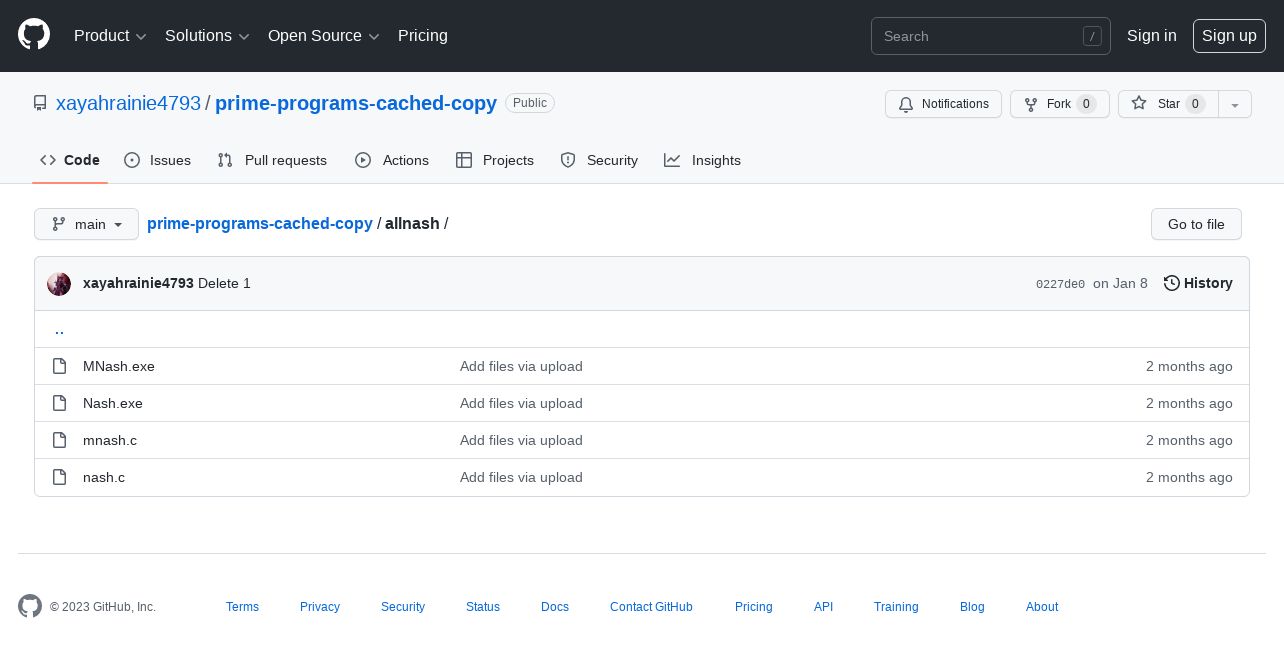Open the footer API link
The height and width of the screenshot is (668, 1284).
pyautogui.click(x=823, y=607)
